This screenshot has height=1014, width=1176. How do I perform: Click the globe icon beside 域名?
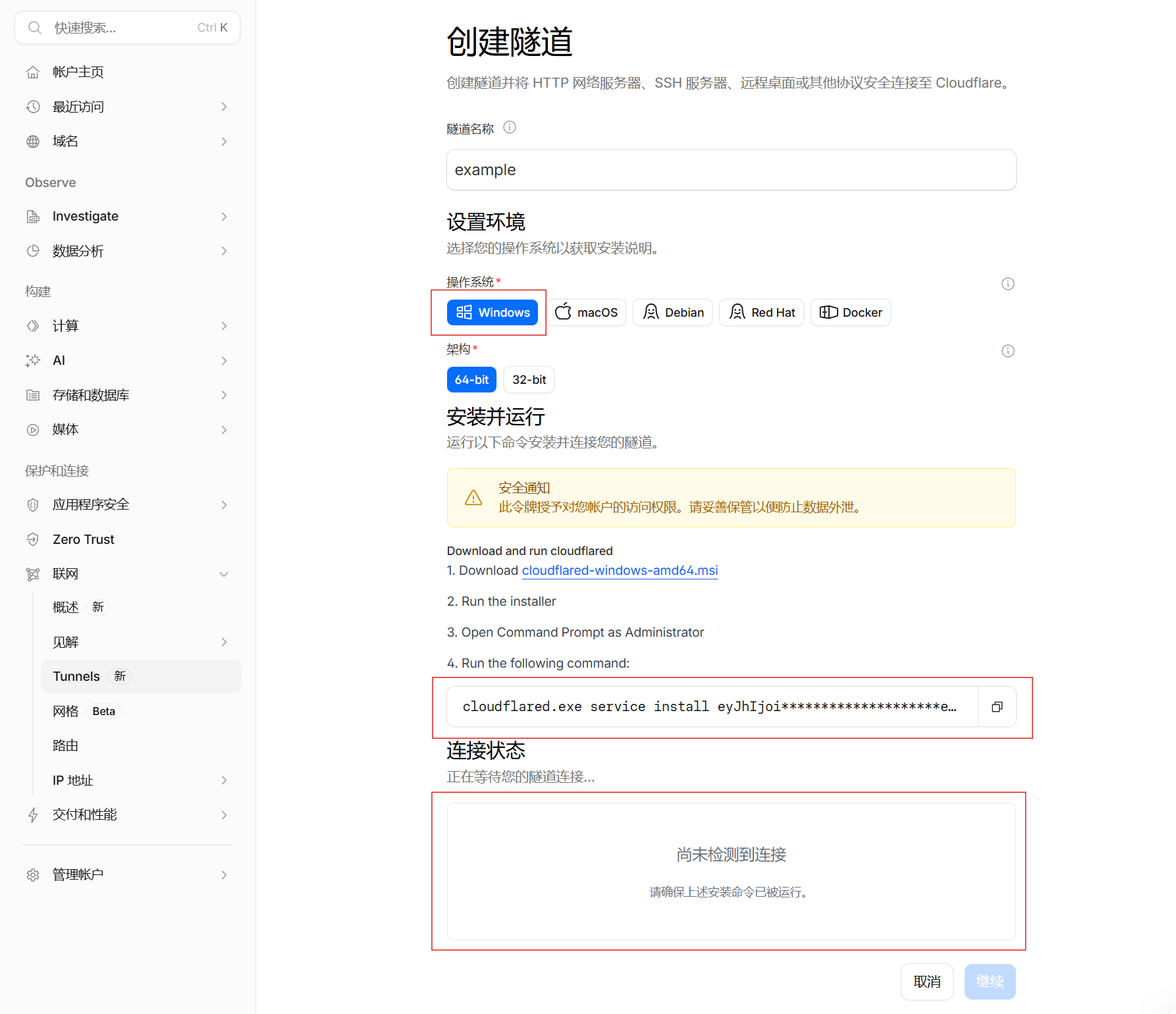coord(33,142)
